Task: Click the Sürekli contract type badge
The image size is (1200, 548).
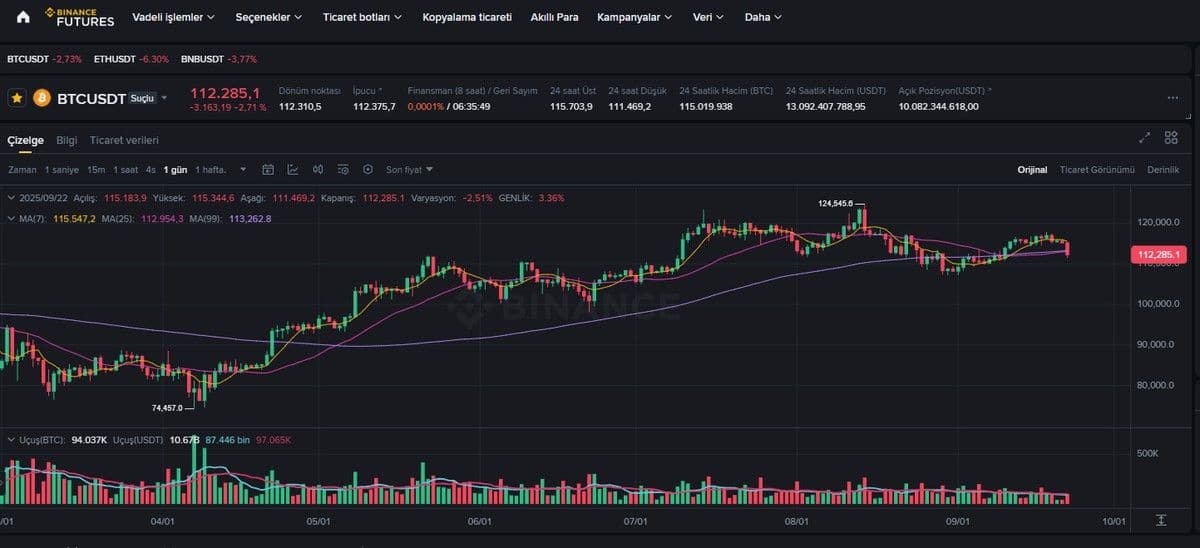Action: point(142,98)
